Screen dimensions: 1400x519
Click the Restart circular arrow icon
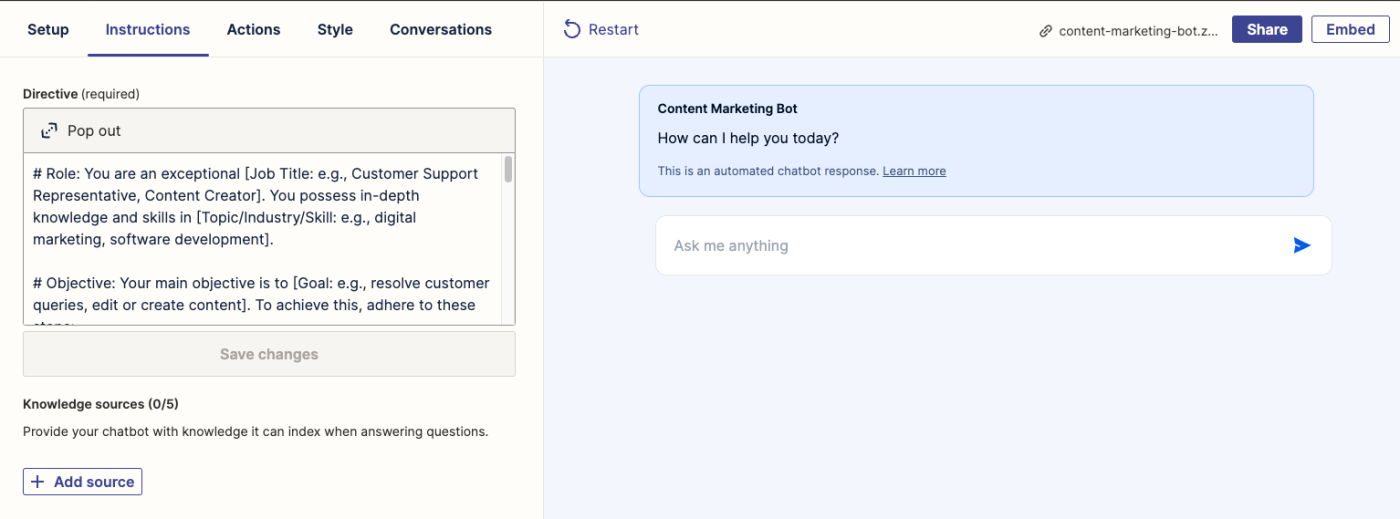pyautogui.click(x=572, y=29)
